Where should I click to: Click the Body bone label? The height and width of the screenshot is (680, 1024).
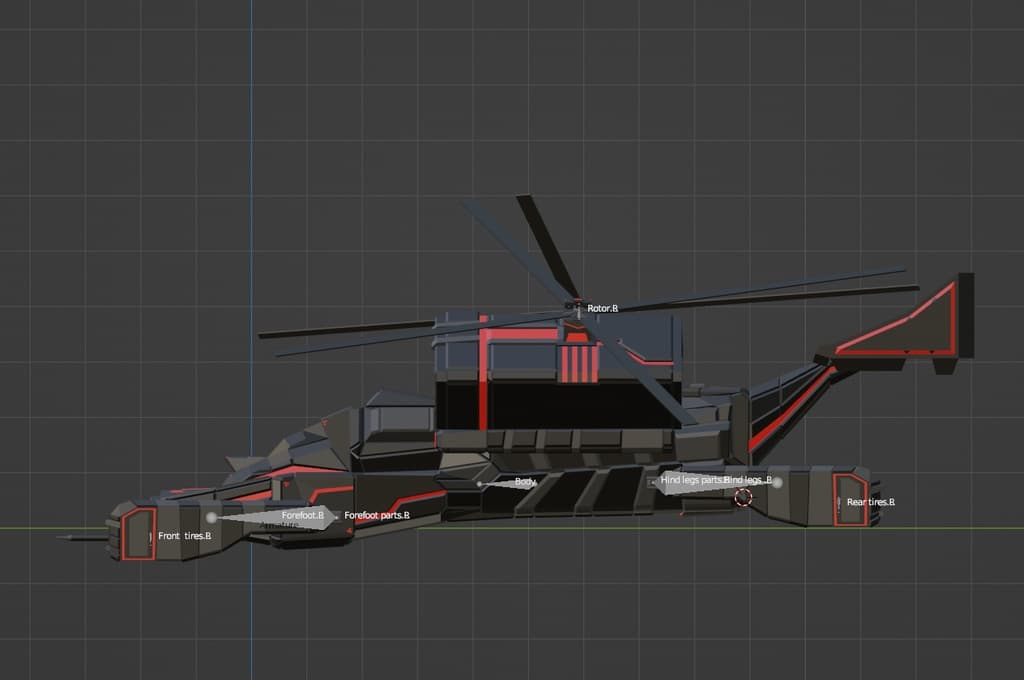(x=525, y=482)
